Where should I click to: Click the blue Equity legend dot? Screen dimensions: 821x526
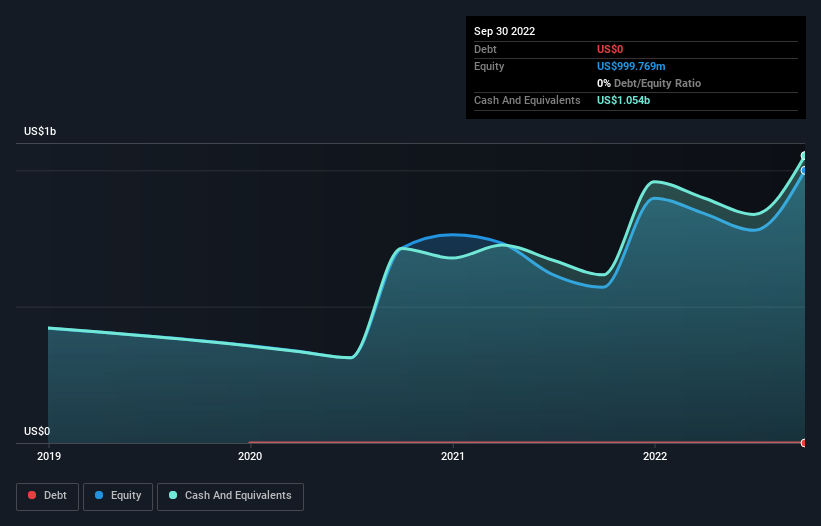(x=99, y=495)
